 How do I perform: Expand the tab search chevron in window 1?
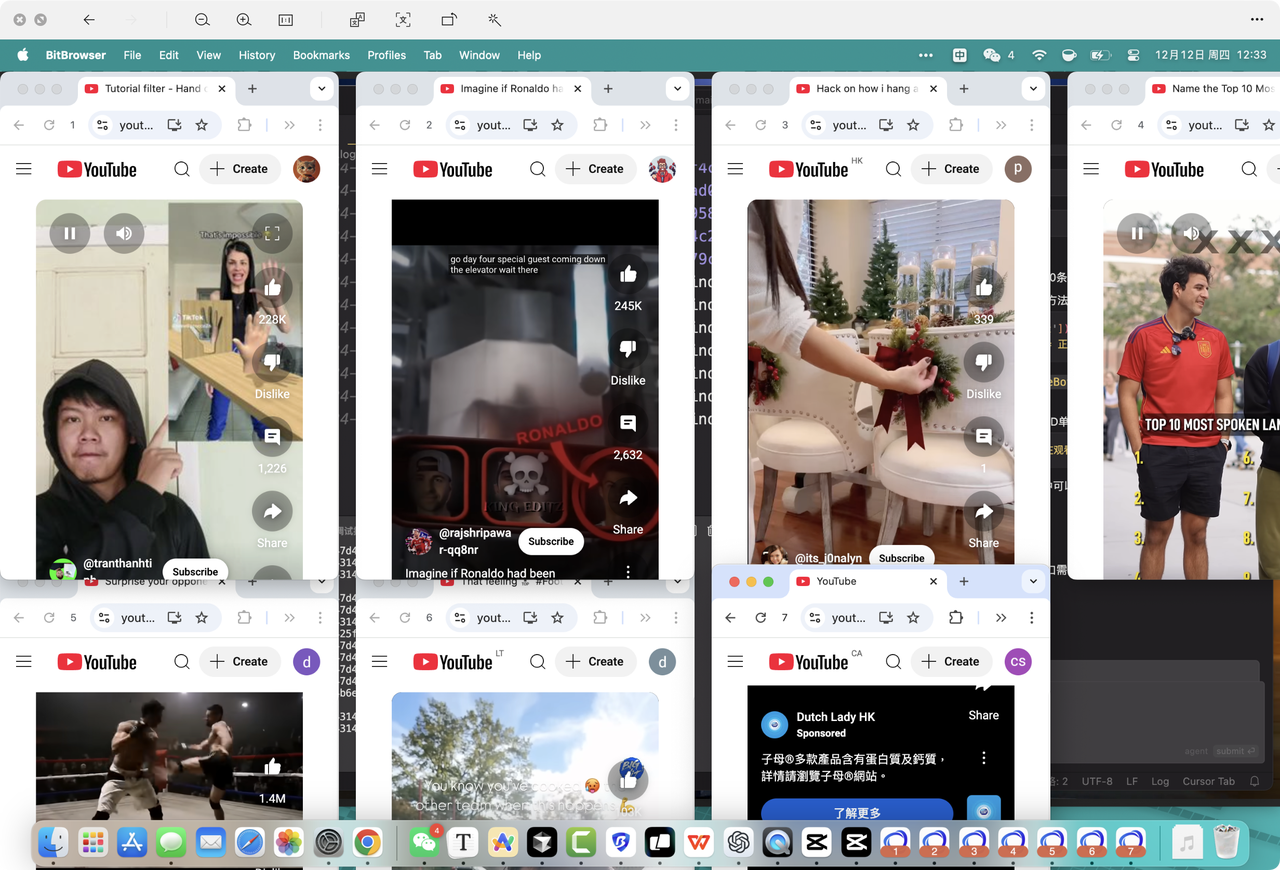321,89
